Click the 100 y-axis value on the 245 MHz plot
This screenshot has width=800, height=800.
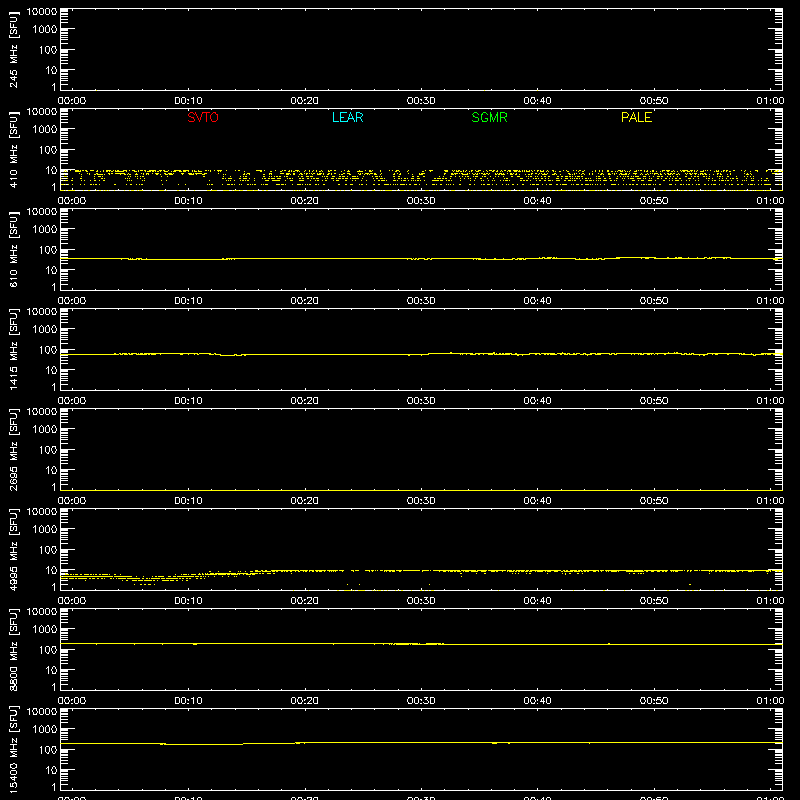(48, 50)
